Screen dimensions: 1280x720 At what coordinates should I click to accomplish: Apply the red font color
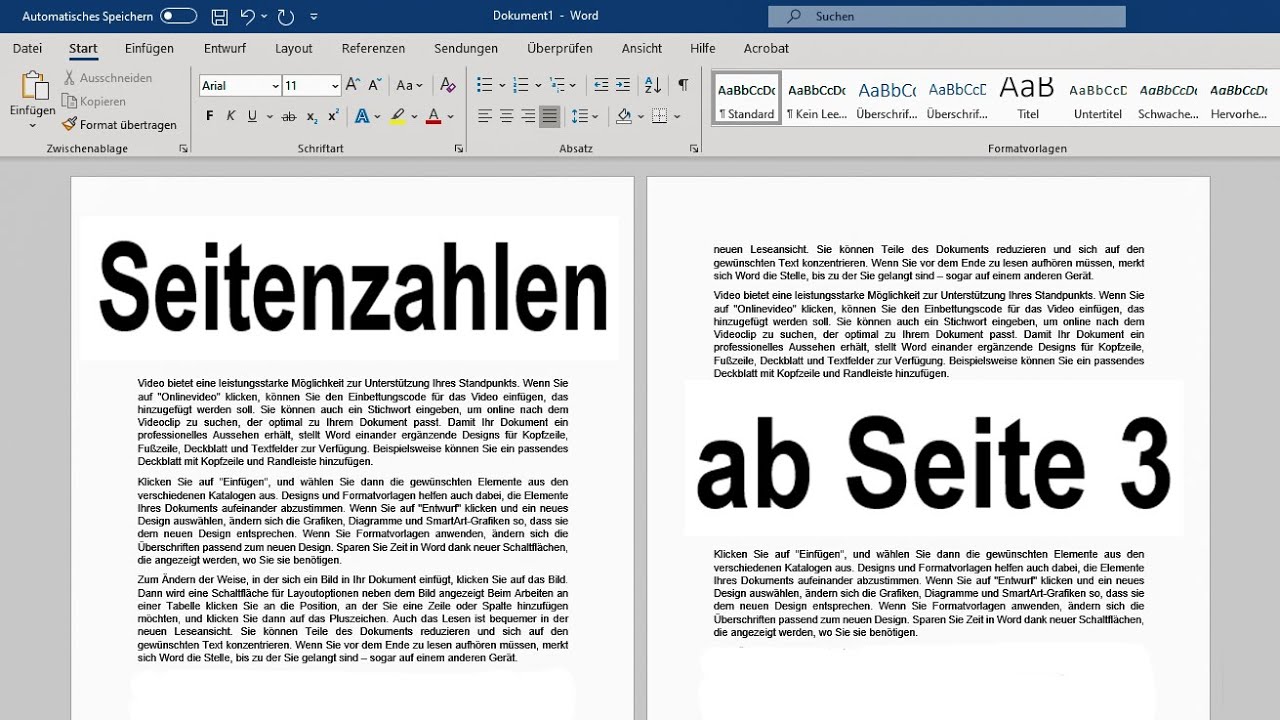[x=433, y=117]
